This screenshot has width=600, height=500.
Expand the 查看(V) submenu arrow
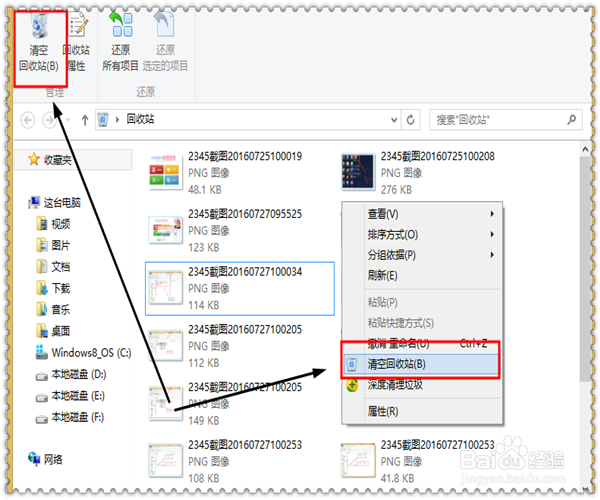pyautogui.click(x=492, y=214)
